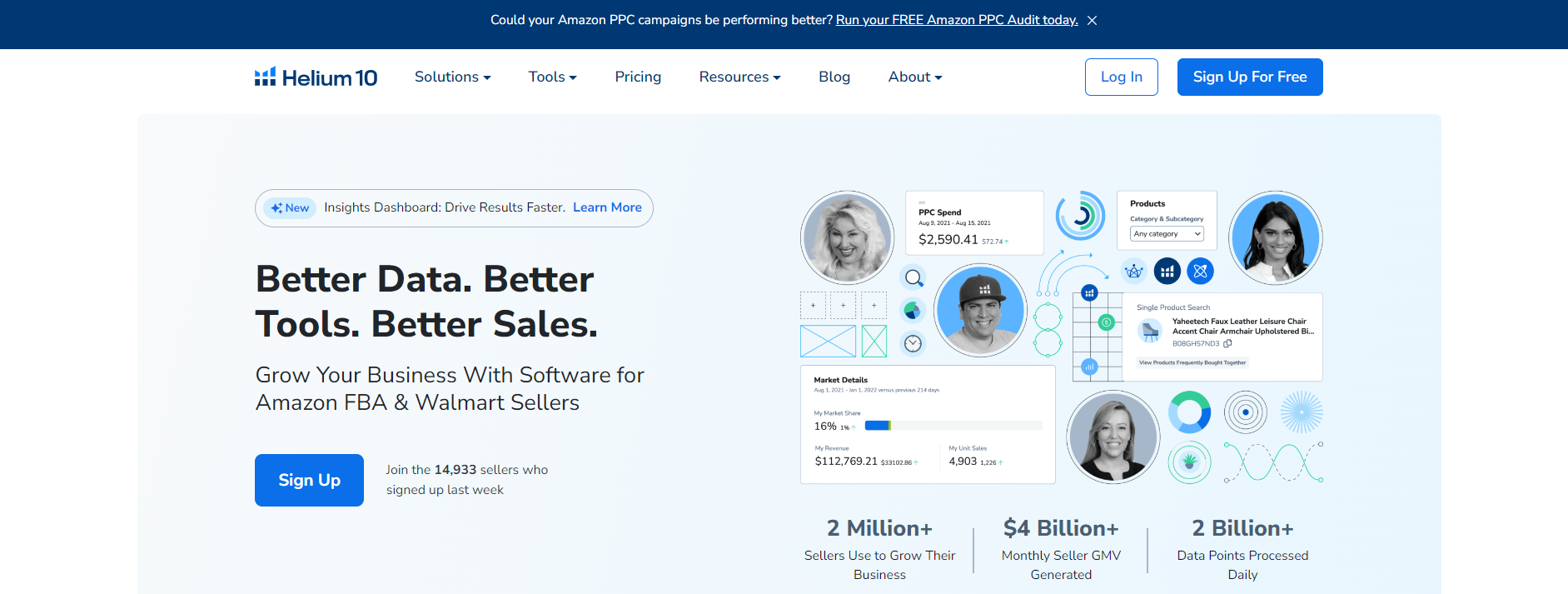Open the Blog page
Screen dimensions: 1568x594
(834, 77)
